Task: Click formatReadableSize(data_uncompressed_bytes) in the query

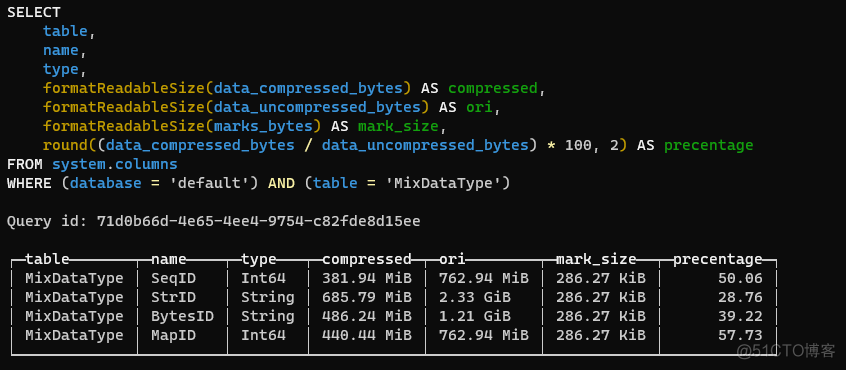Action: (x=236, y=107)
